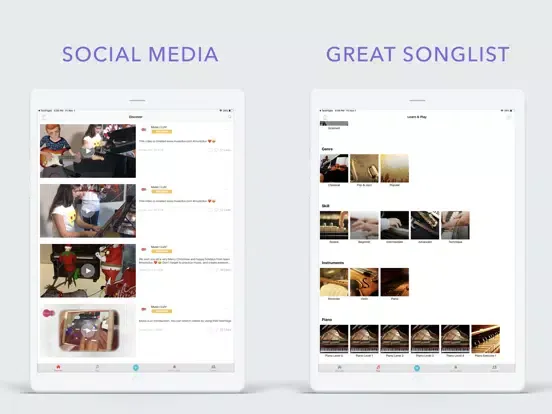Select red Play tab on Learn & Play screen
The image size is (552, 414).
tap(378, 368)
